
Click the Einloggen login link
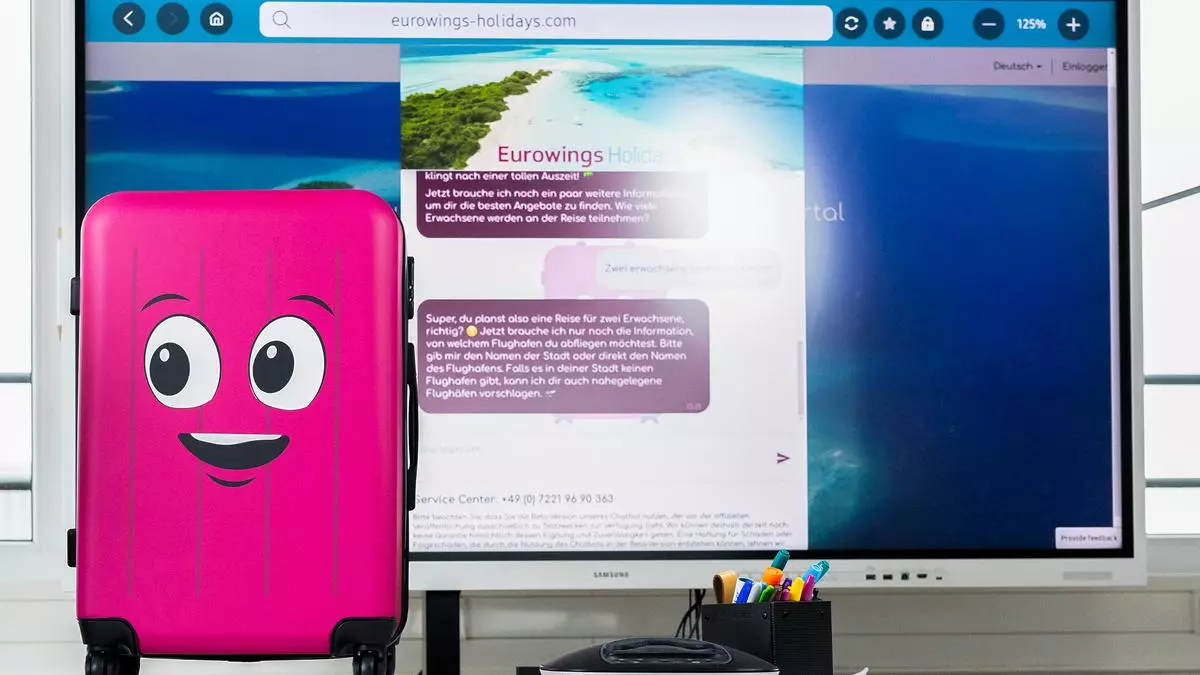pos(1084,66)
